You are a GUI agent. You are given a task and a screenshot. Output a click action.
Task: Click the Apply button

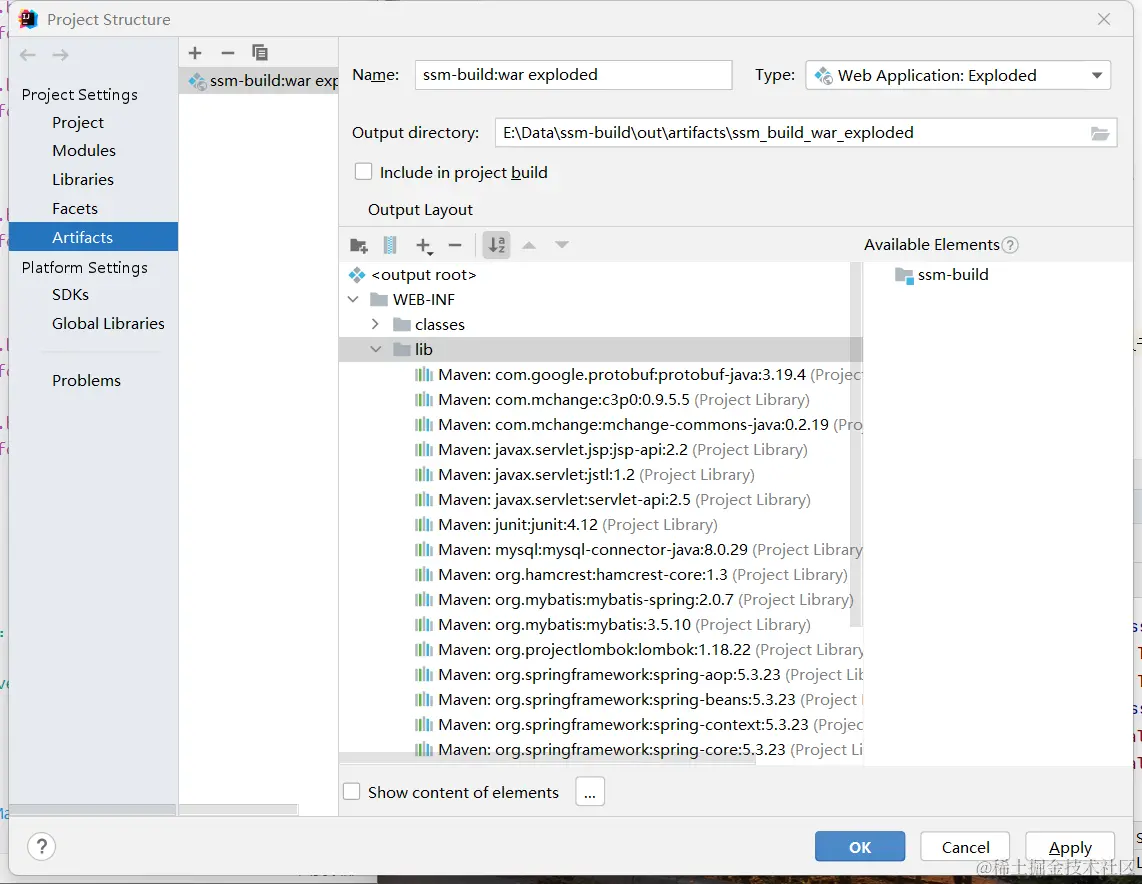(1070, 847)
